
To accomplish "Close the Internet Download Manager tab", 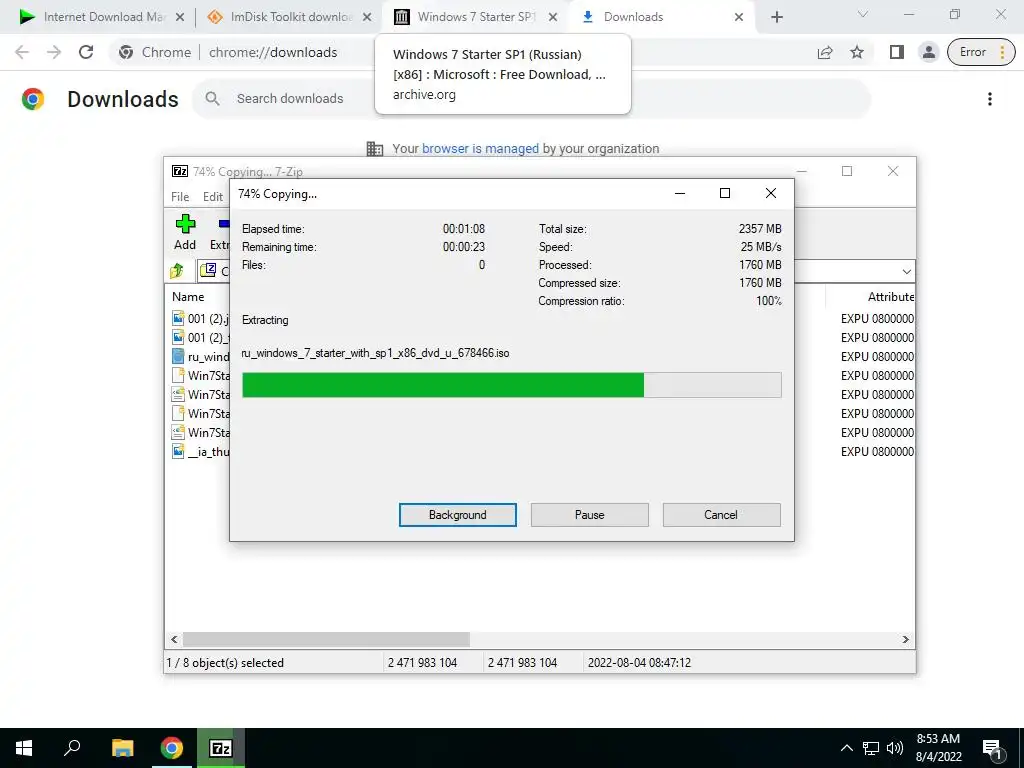I will (x=180, y=17).
